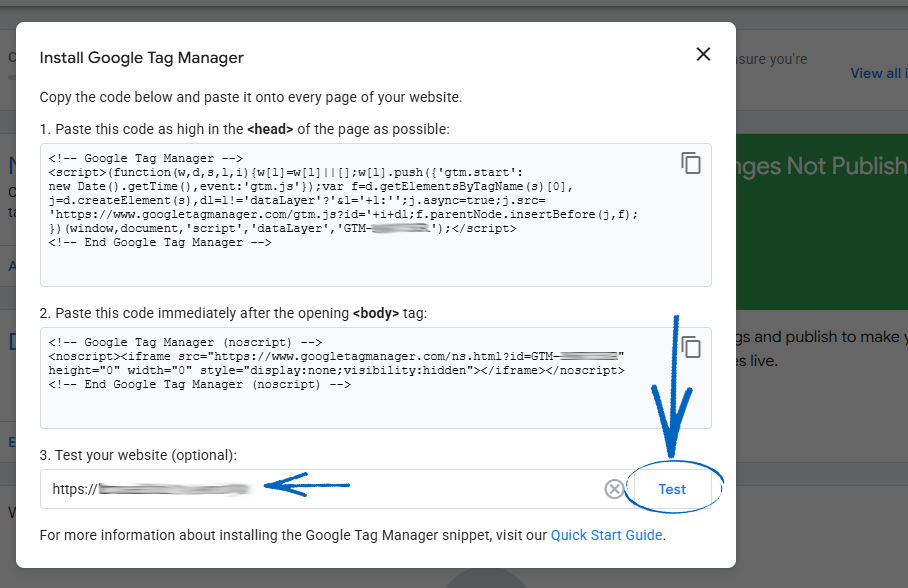Clear the test website URL field

click(x=614, y=489)
